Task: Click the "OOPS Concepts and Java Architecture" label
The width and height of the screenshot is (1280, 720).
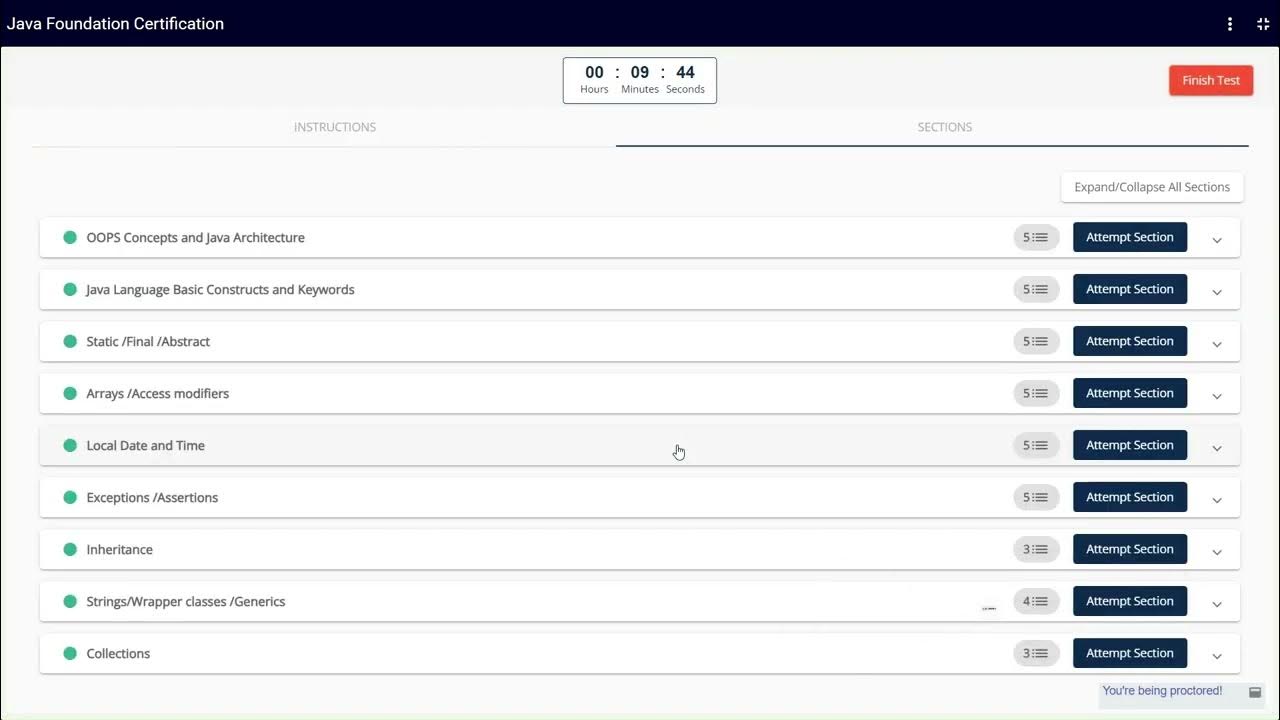Action: click(x=196, y=238)
